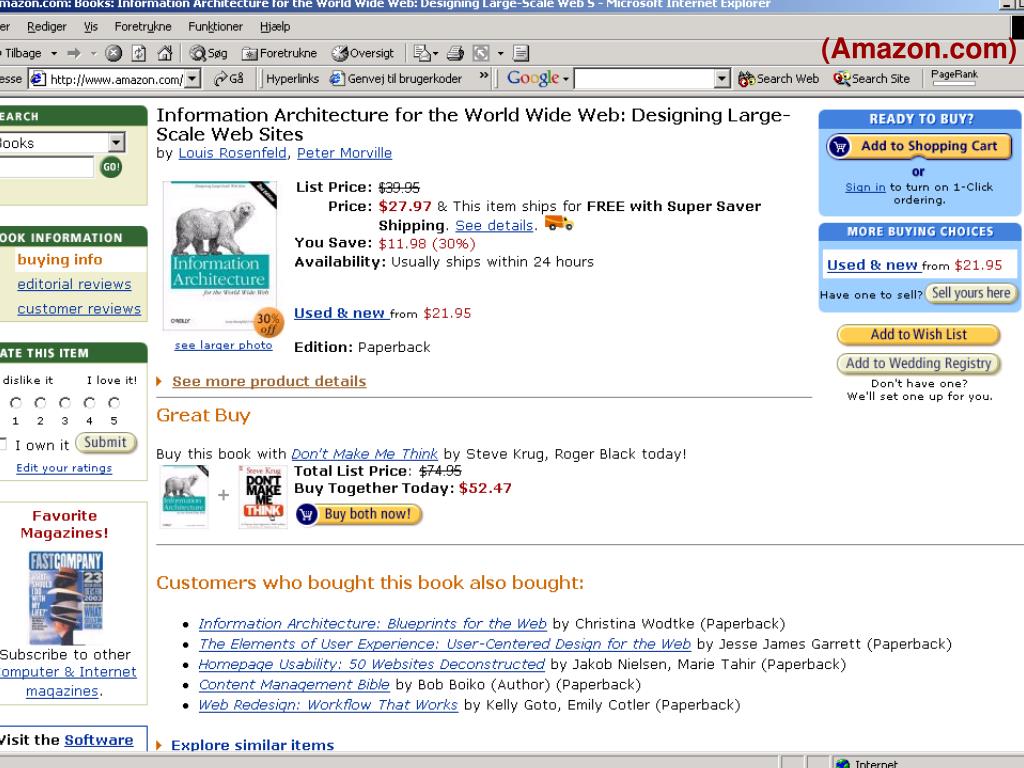This screenshot has width=1024, height=768.
Task: Expand the links bar overflow chevron
Action: pos(484,76)
